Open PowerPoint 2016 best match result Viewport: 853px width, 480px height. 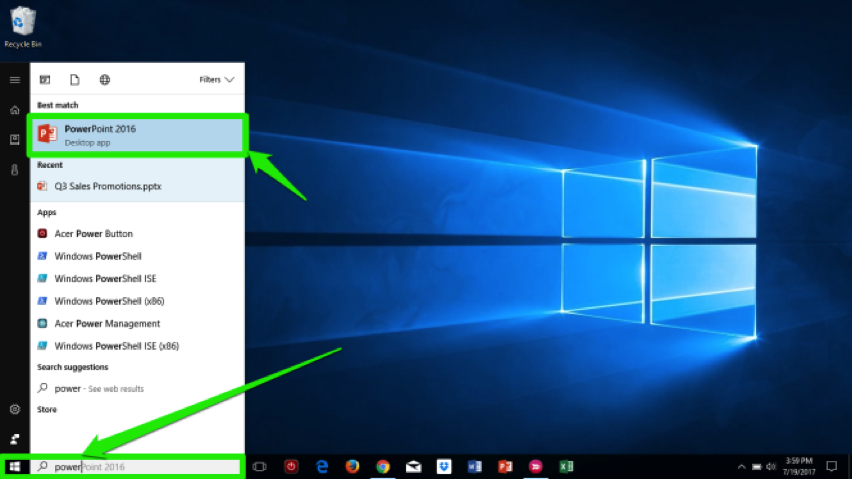(138, 135)
